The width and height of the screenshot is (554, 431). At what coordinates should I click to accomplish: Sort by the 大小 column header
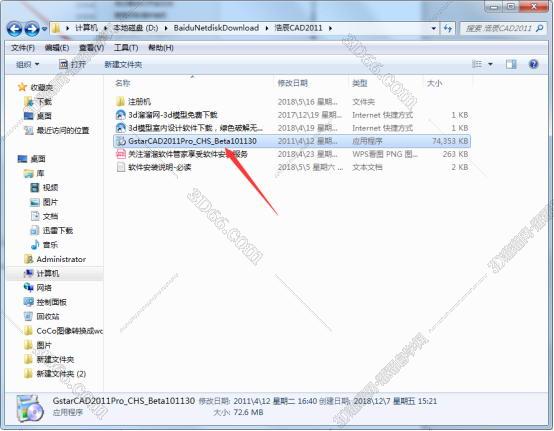click(435, 83)
